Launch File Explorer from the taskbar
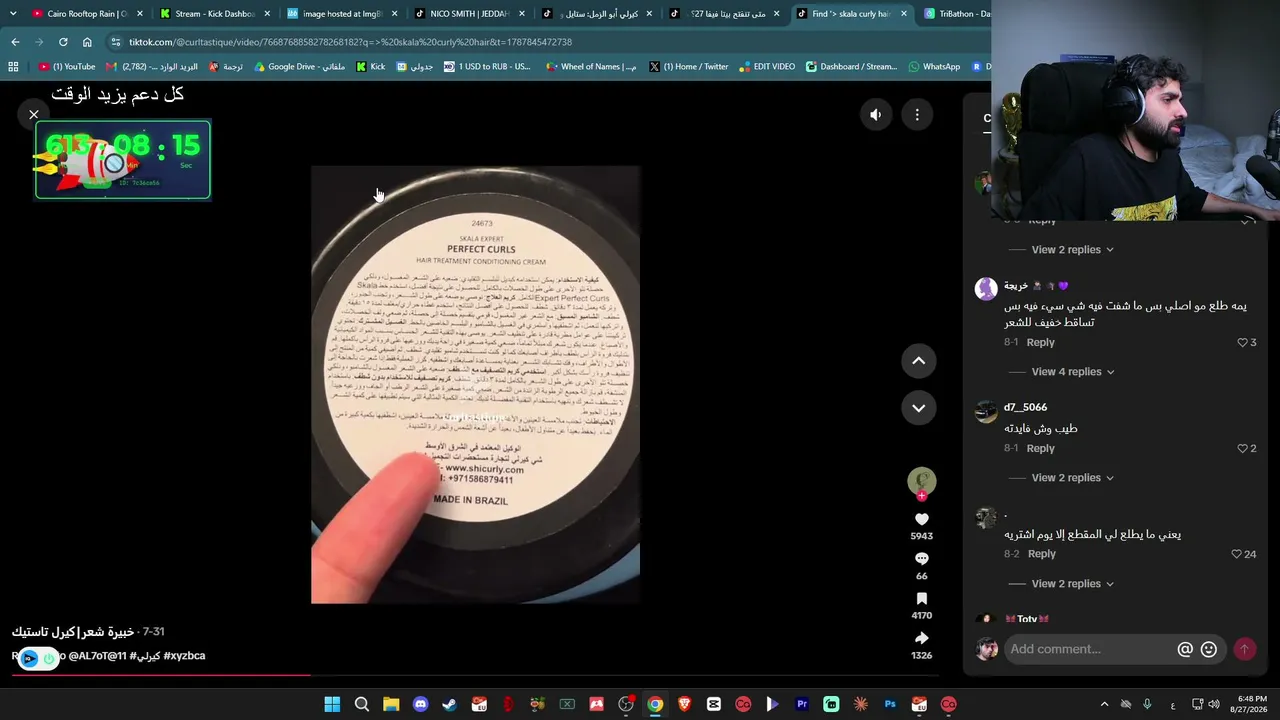 (391, 705)
